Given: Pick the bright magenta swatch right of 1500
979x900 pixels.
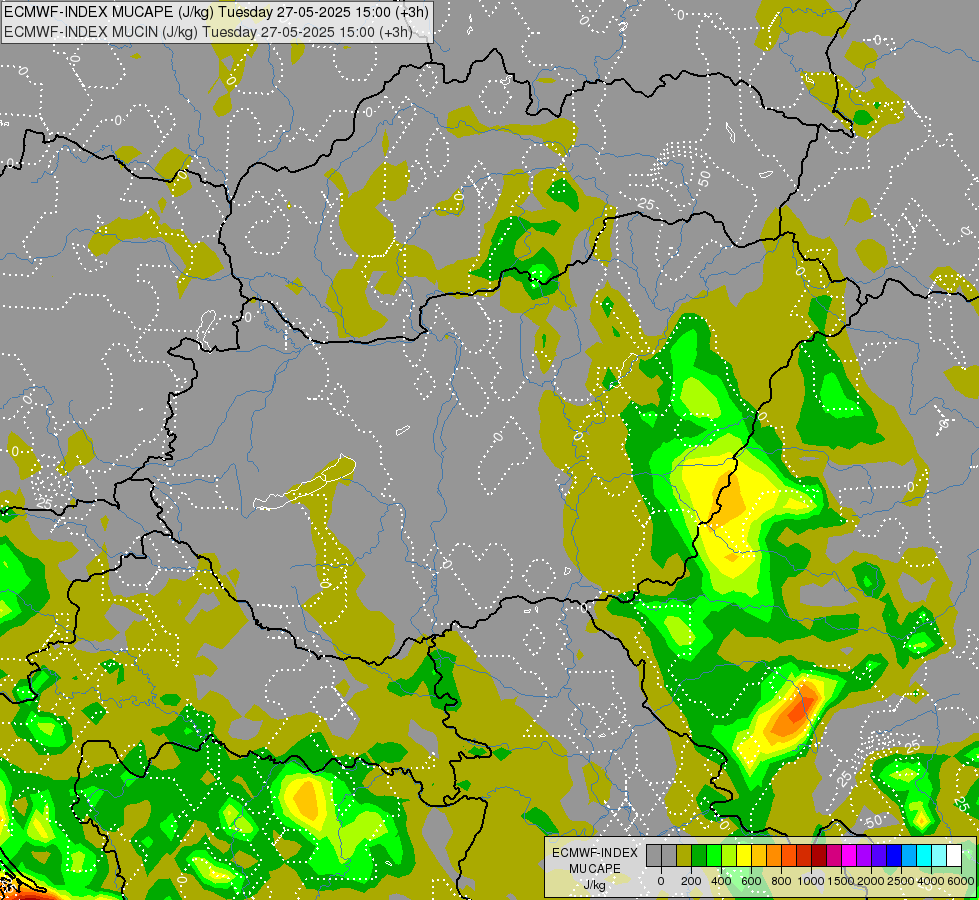Looking at the screenshot, I should (849, 856).
